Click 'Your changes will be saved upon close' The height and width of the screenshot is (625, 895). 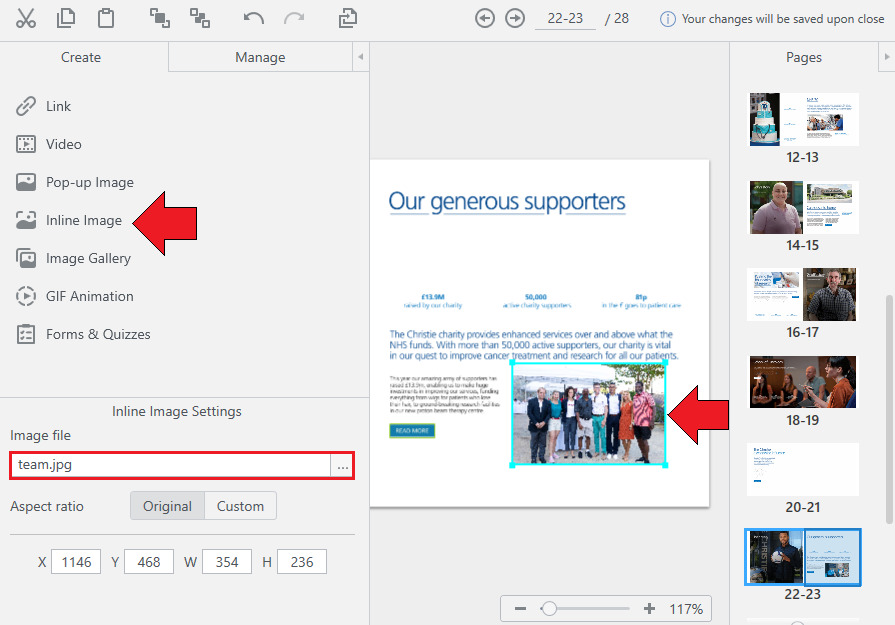tap(783, 19)
